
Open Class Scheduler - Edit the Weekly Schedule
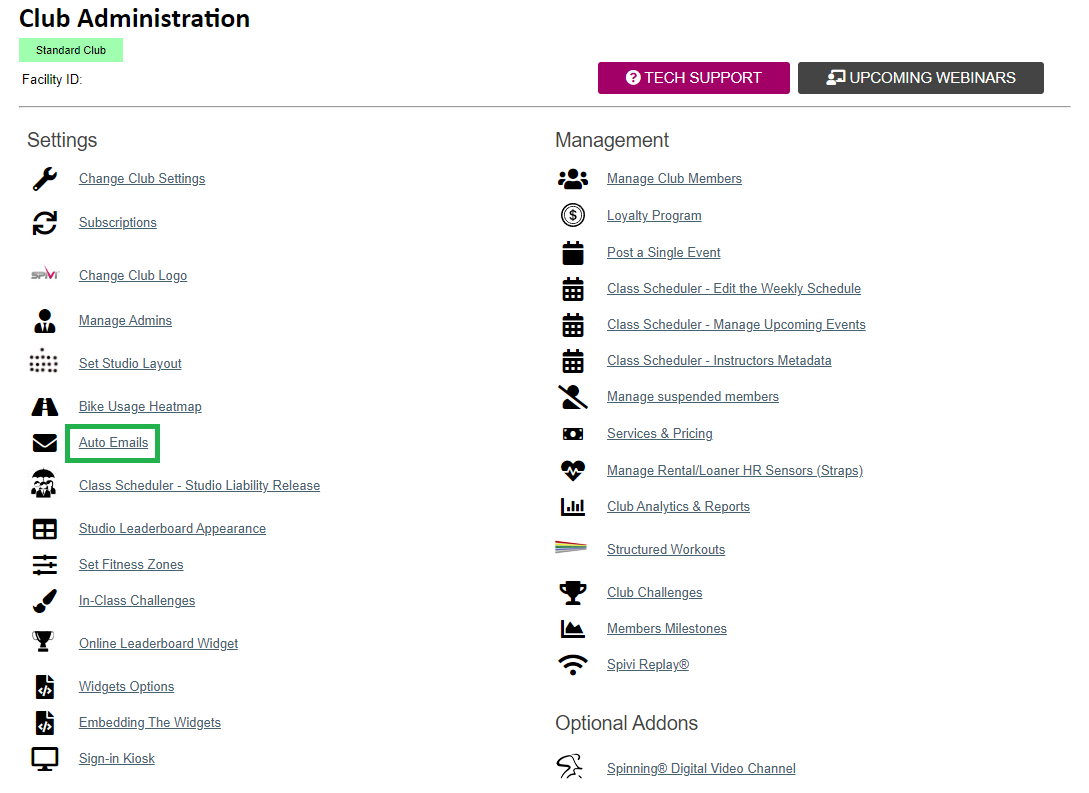pos(734,288)
